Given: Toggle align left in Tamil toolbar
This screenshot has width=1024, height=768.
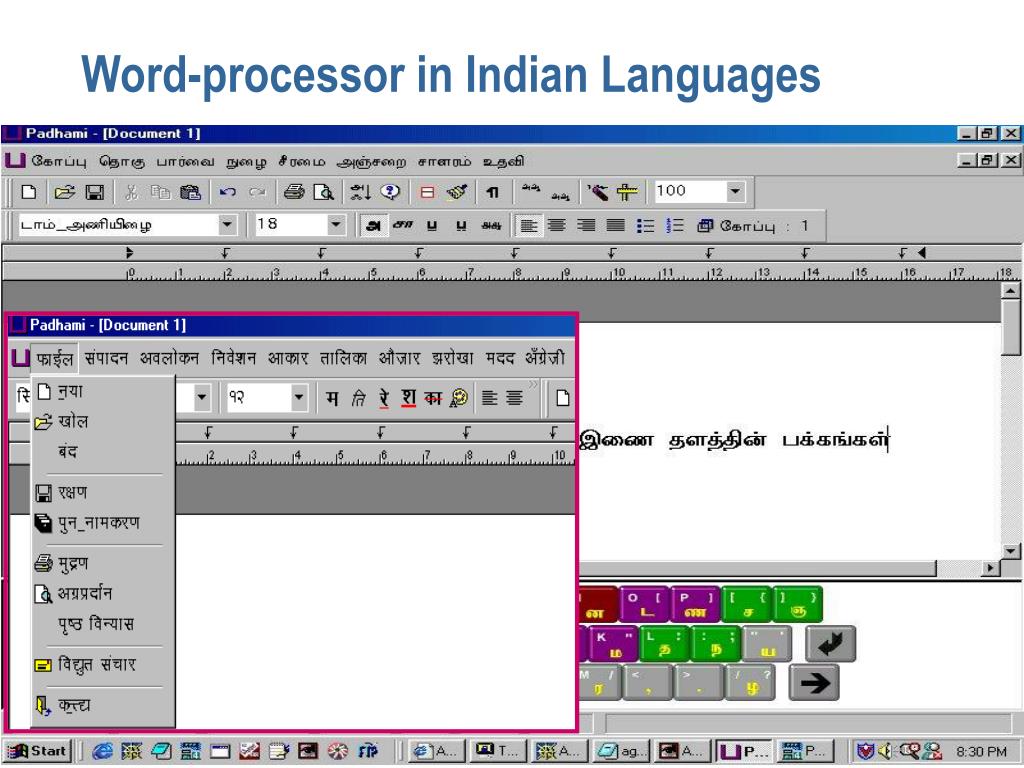Looking at the screenshot, I should click(x=528, y=226).
